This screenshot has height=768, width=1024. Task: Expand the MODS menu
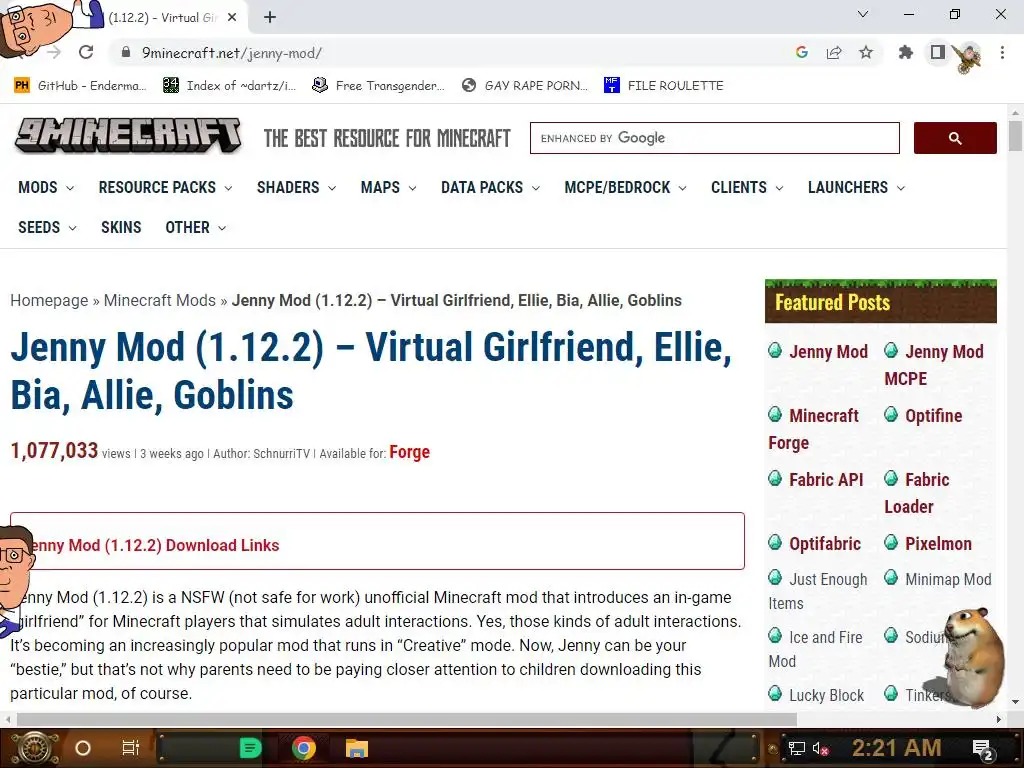(46, 187)
